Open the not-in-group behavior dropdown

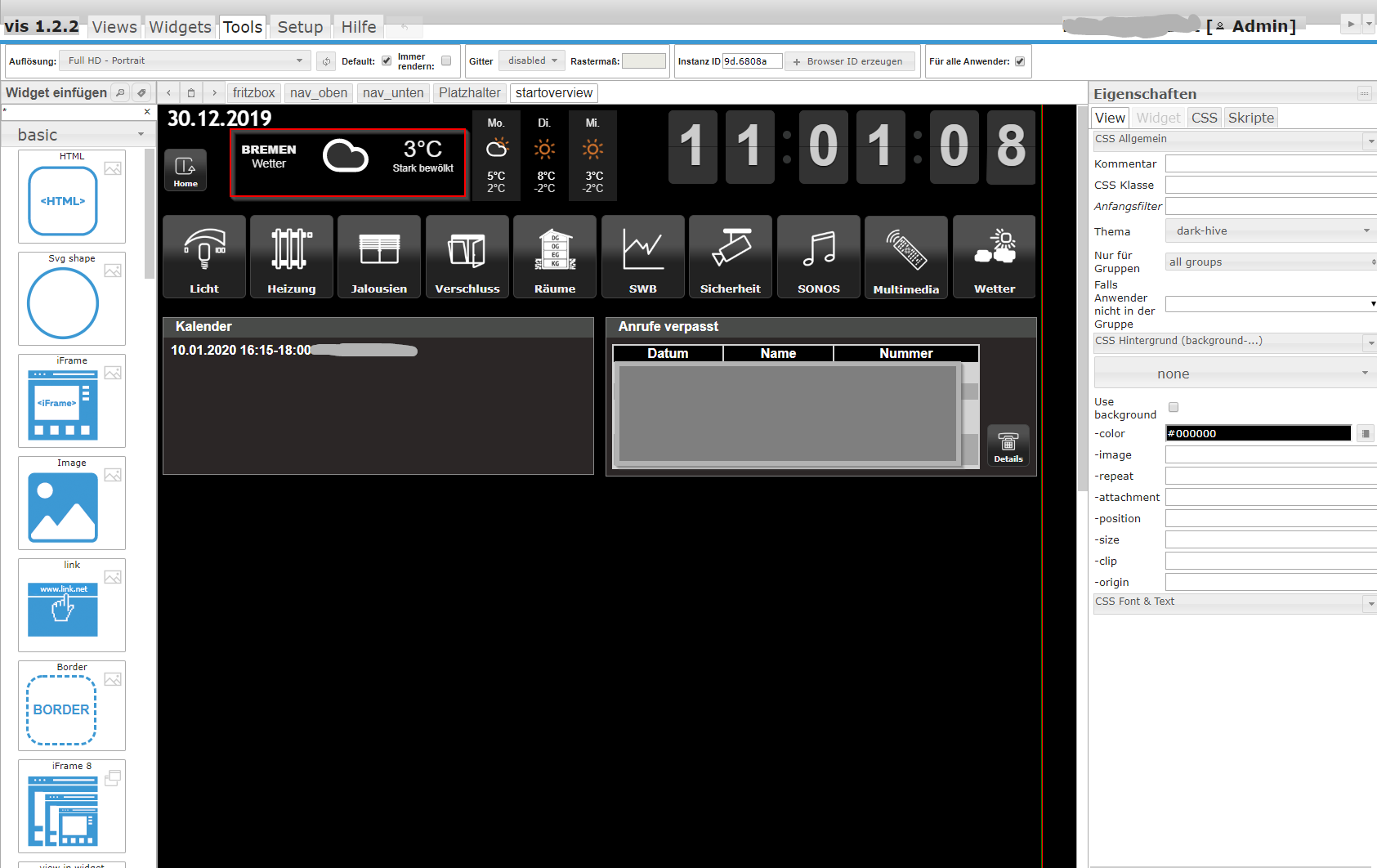1272,304
